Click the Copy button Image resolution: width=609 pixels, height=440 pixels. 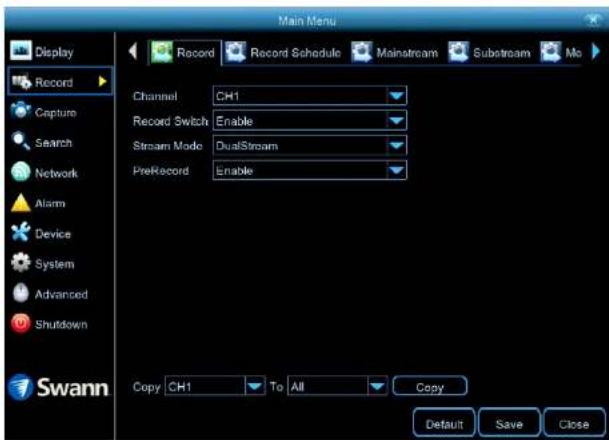coord(430,386)
